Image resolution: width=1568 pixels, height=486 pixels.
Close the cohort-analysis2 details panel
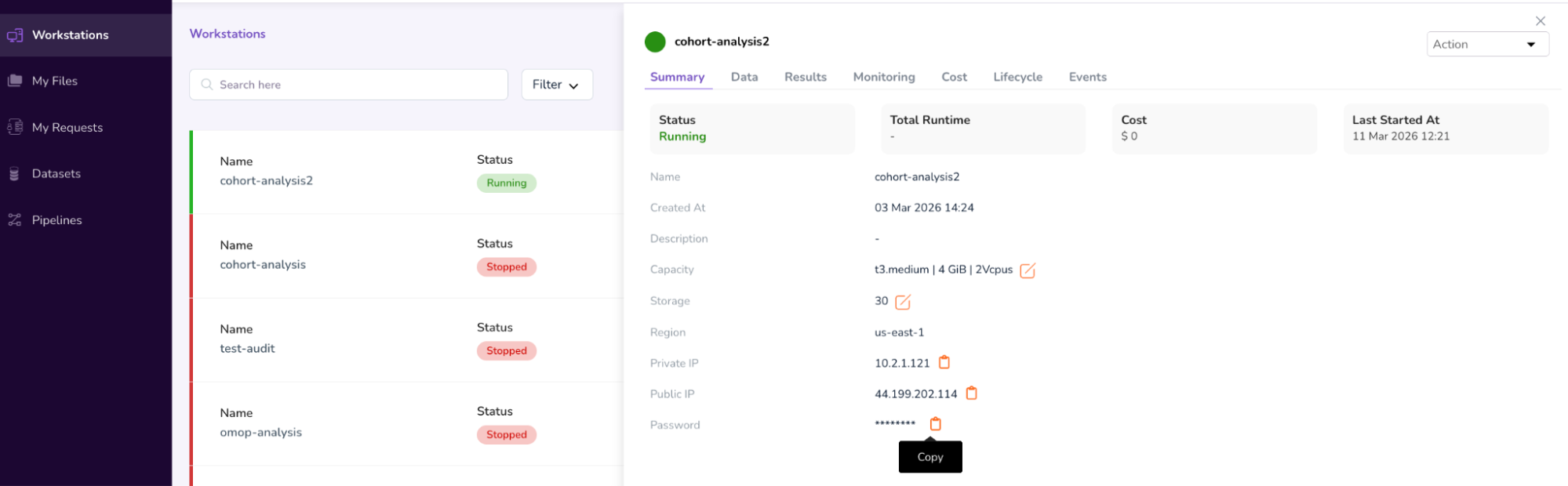point(1540,21)
